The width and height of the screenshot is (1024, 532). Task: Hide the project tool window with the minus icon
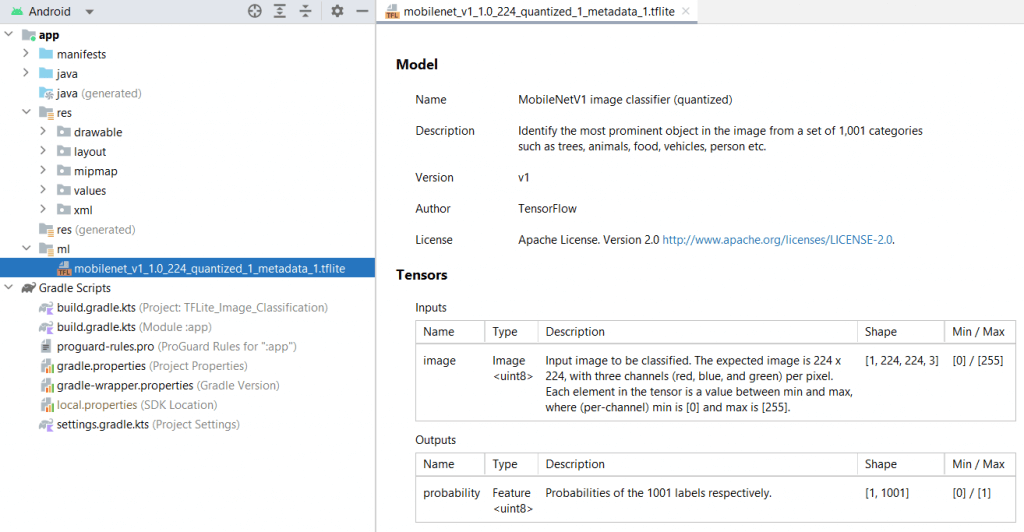361,11
